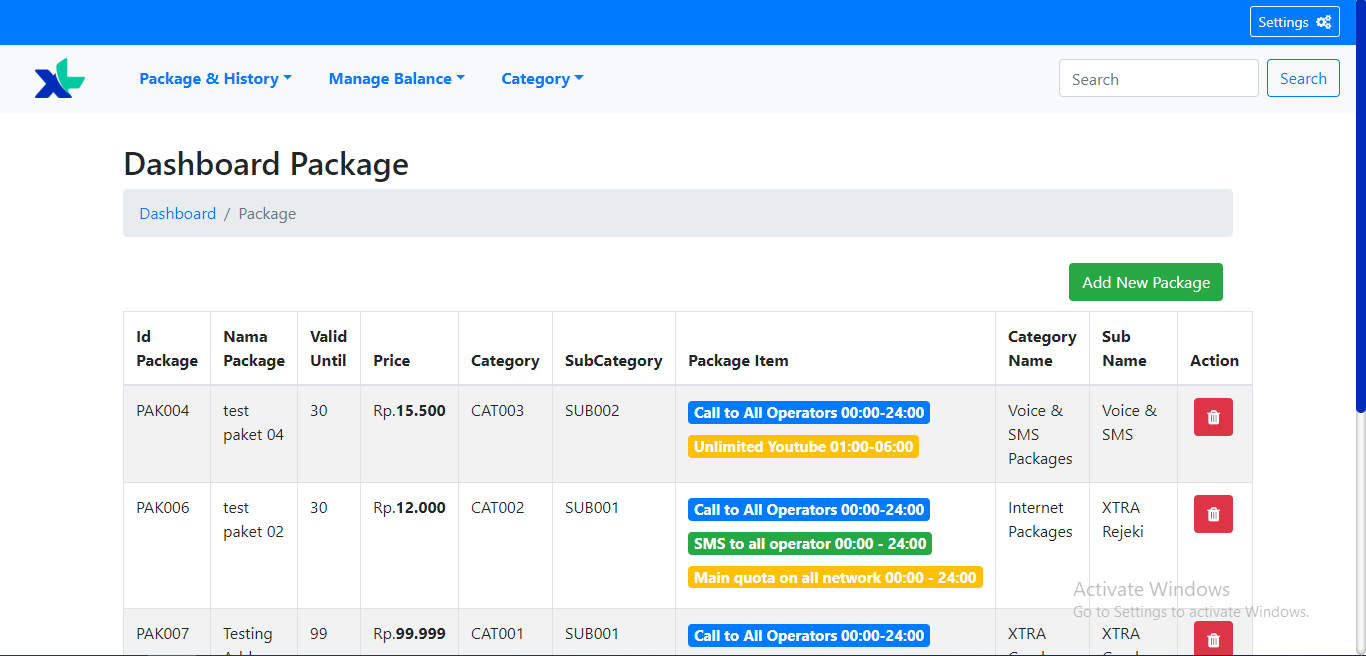This screenshot has width=1366, height=656.
Task: Click the page scrollbar thumb
Action: pos(1360,205)
